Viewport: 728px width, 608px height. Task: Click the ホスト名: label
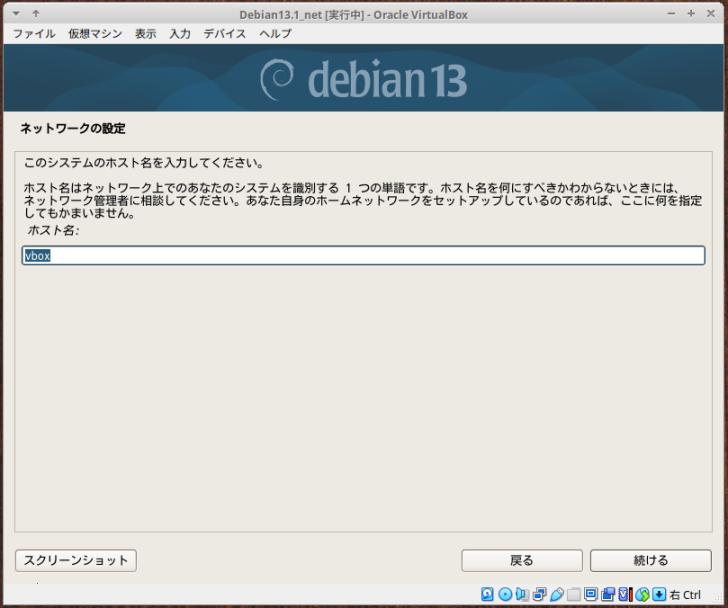coord(53,230)
